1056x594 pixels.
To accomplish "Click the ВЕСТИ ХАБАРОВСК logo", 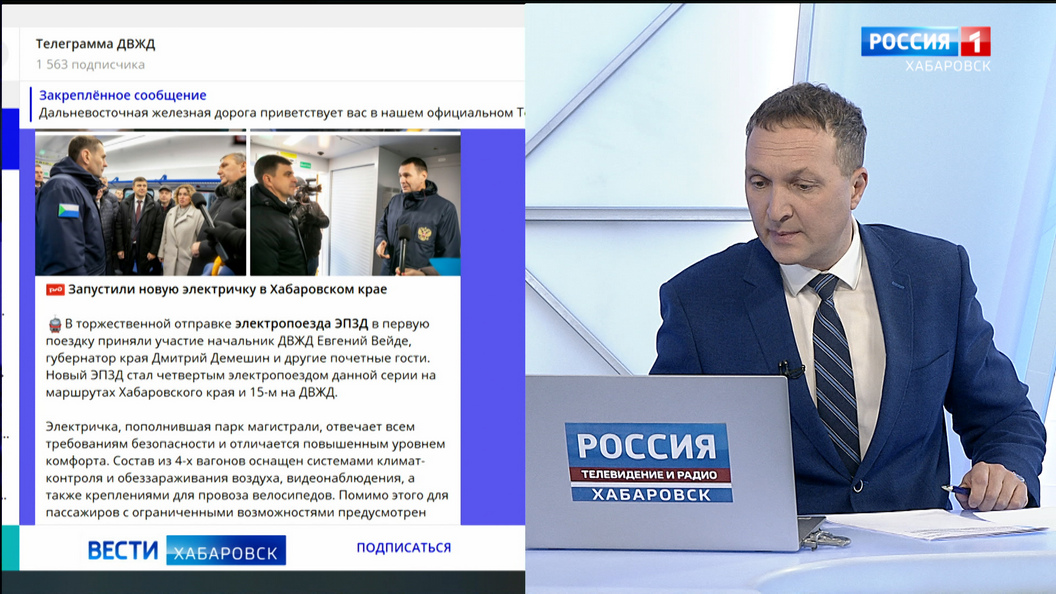I will click(x=187, y=550).
